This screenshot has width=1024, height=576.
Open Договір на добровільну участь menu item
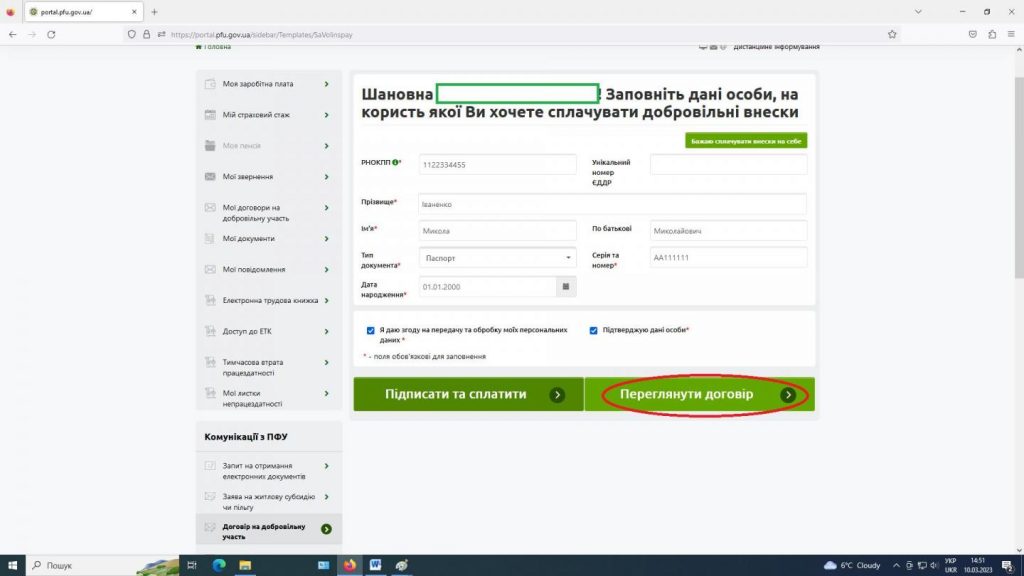(x=268, y=529)
